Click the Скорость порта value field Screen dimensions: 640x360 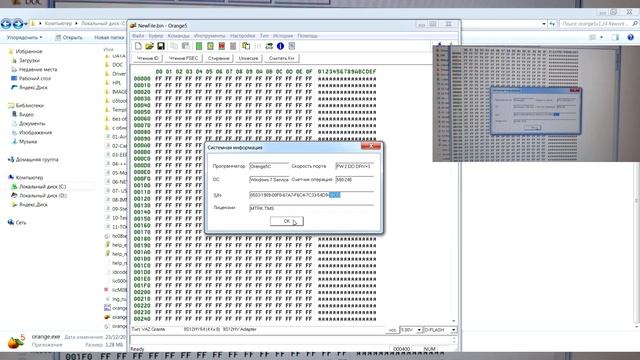[x=354, y=167]
